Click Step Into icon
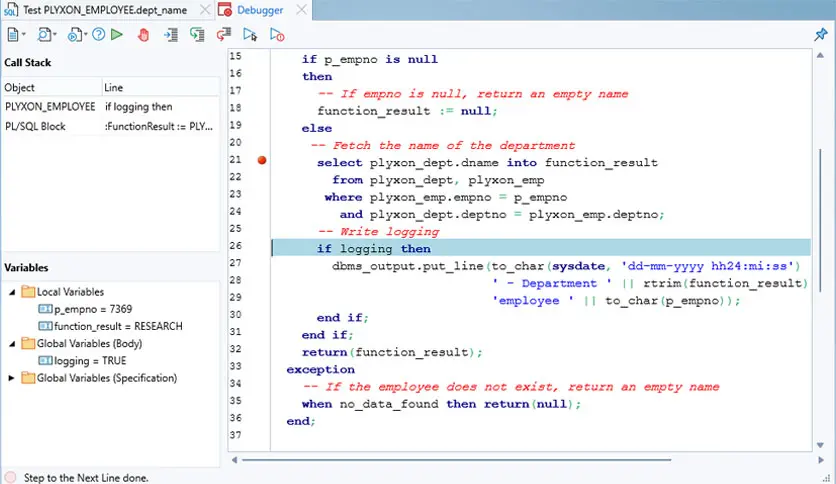 coord(171,35)
